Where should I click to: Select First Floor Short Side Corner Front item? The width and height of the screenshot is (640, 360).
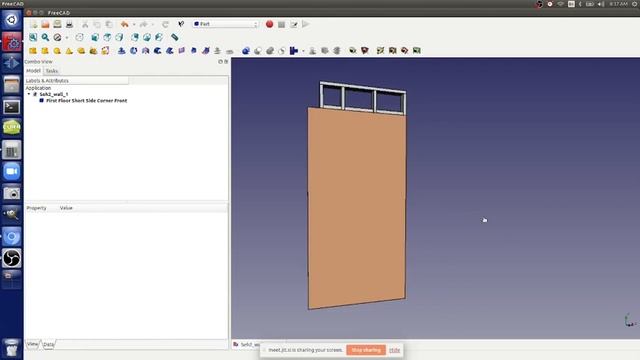[x=87, y=100]
